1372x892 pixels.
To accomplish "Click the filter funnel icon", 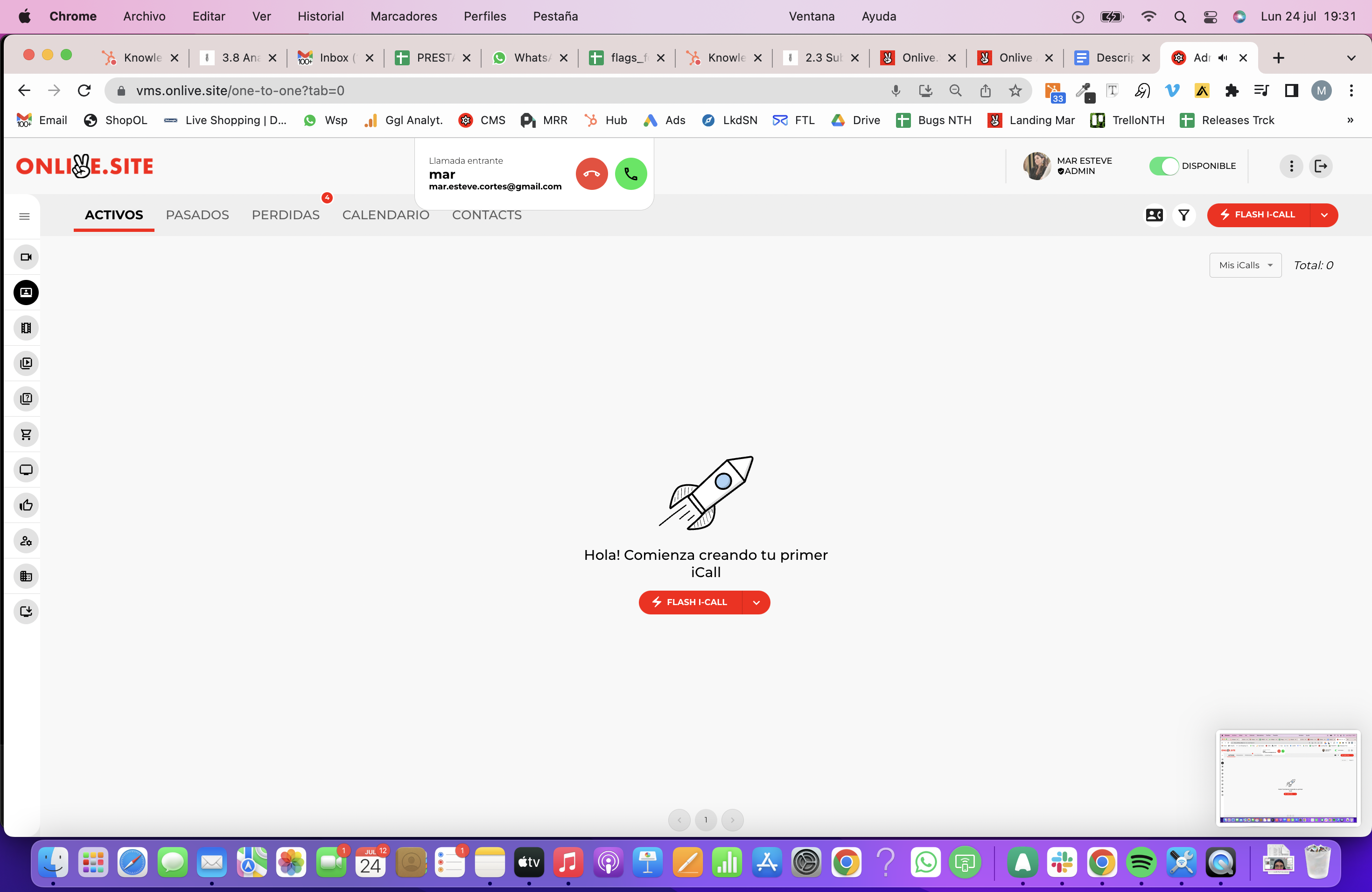I will pyautogui.click(x=1183, y=215).
